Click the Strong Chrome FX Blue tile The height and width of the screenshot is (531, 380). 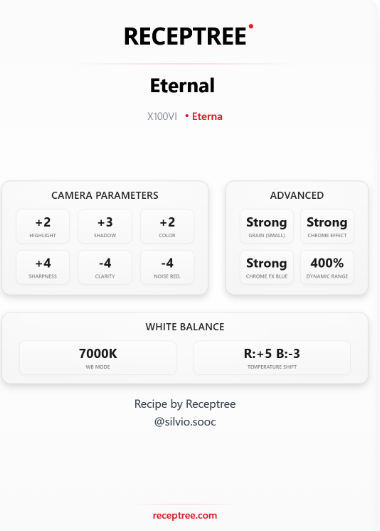point(267,268)
